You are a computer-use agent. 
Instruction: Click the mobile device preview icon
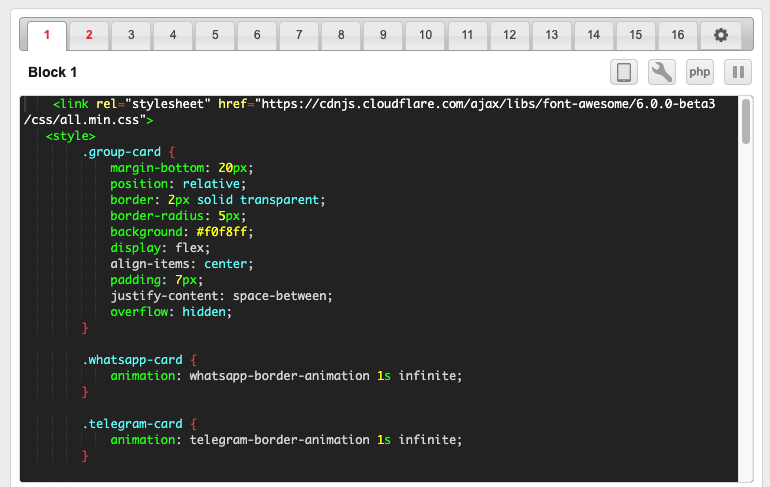624,72
